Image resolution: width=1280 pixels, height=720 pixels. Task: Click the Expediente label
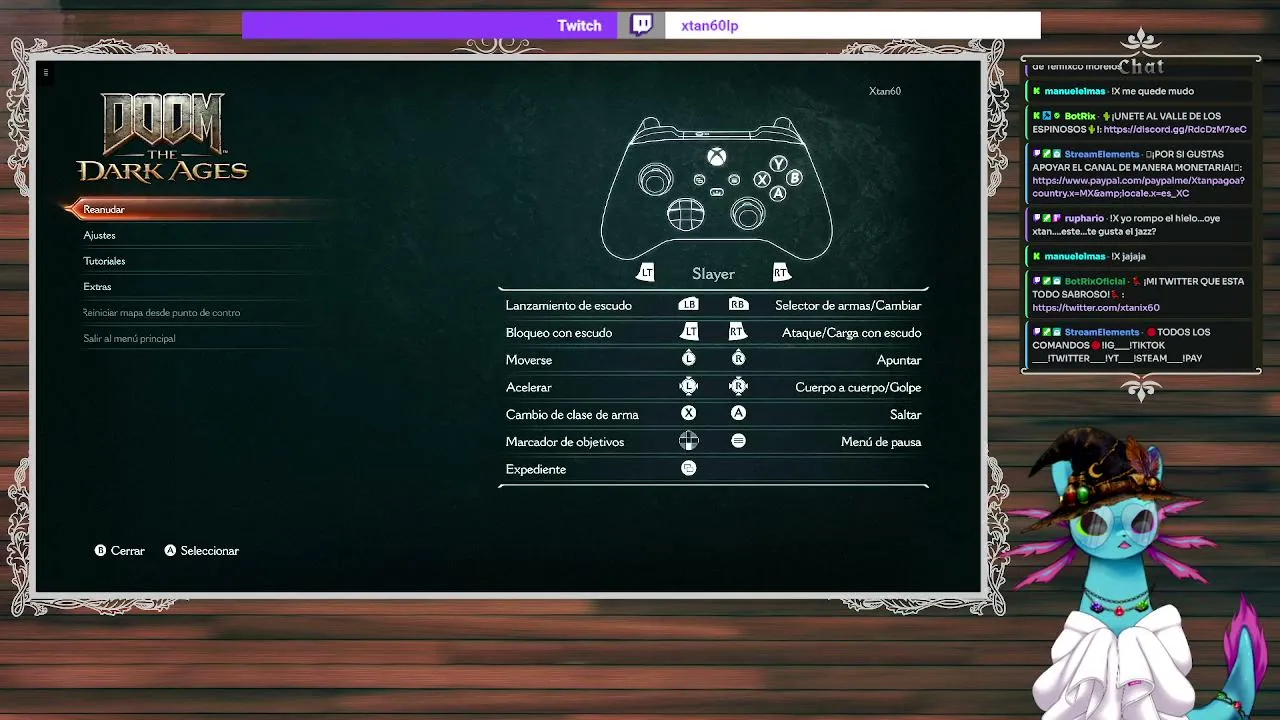[x=536, y=469]
